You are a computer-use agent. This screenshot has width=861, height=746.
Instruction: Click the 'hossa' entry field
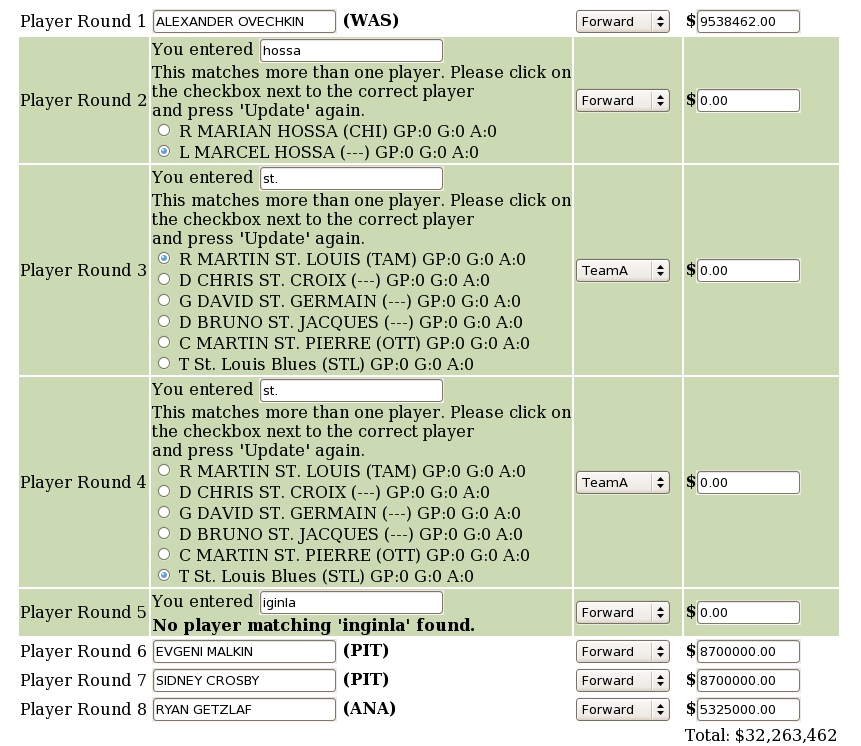click(351, 51)
